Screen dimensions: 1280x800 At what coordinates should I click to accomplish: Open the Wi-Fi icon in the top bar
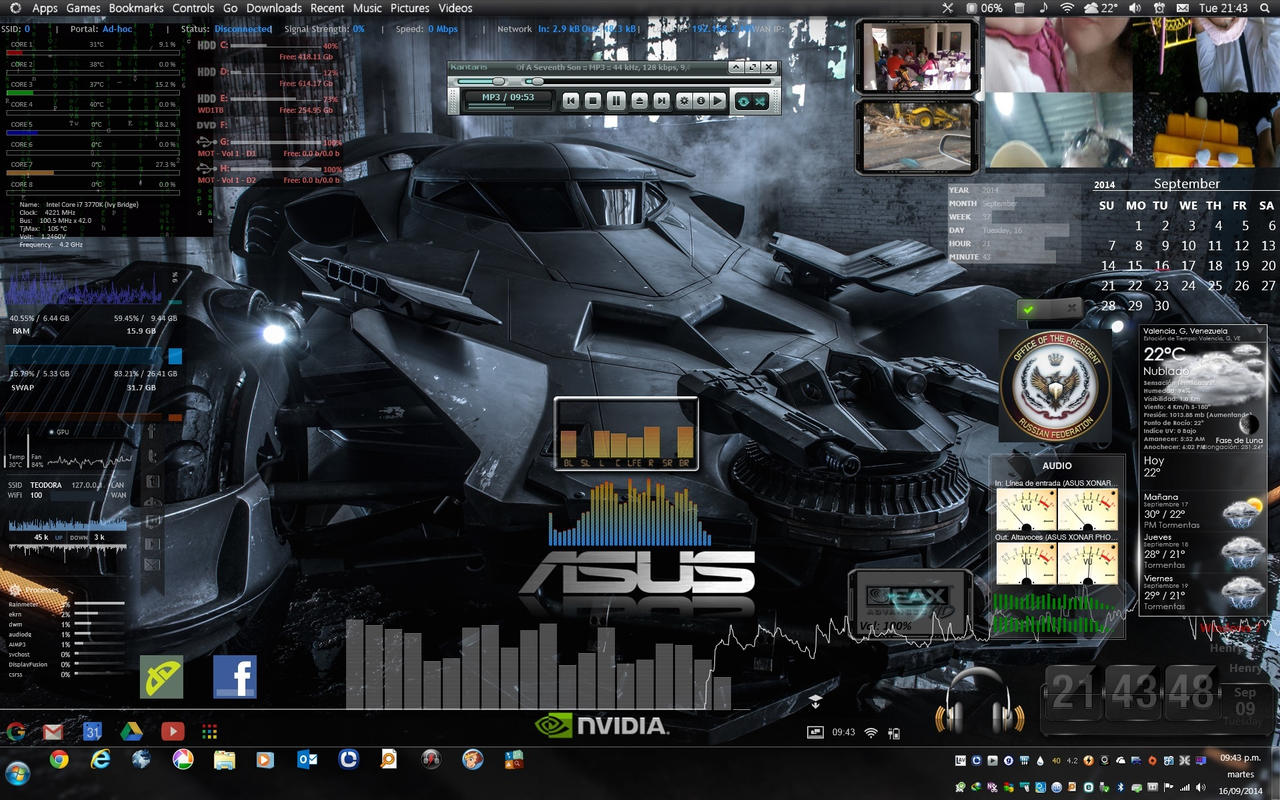[x=1067, y=8]
